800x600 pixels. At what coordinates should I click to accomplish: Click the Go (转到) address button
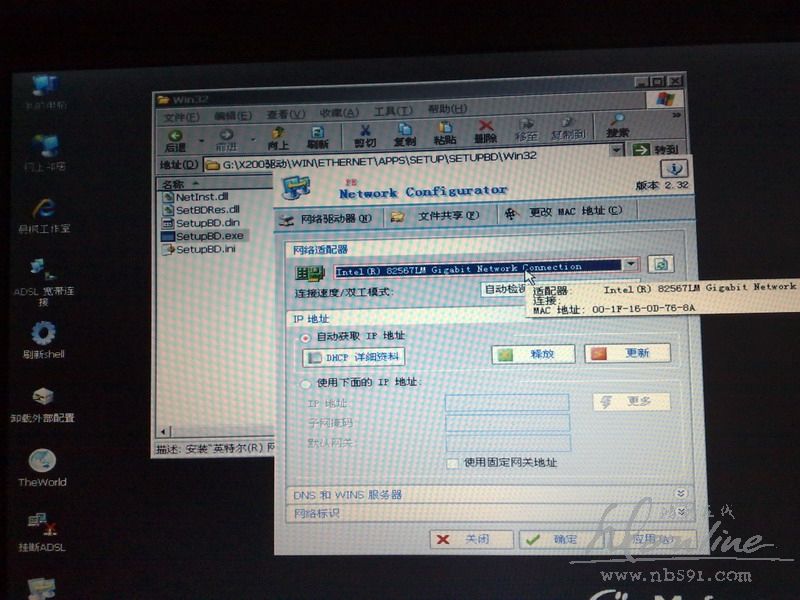(655, 149)
